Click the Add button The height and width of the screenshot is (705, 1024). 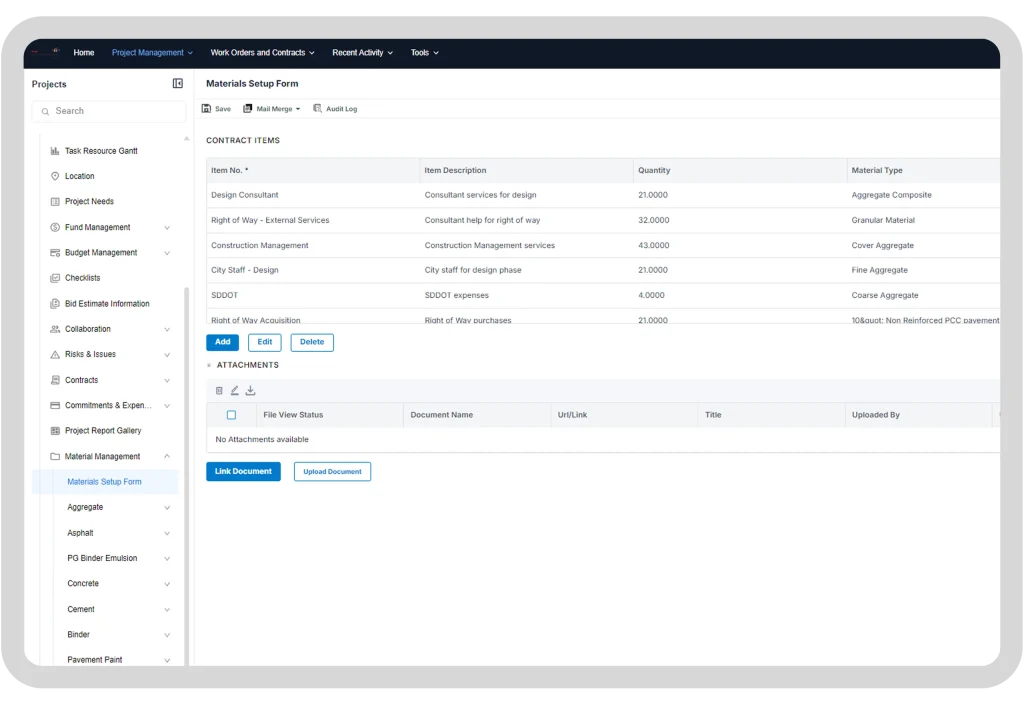pos(223,342)
